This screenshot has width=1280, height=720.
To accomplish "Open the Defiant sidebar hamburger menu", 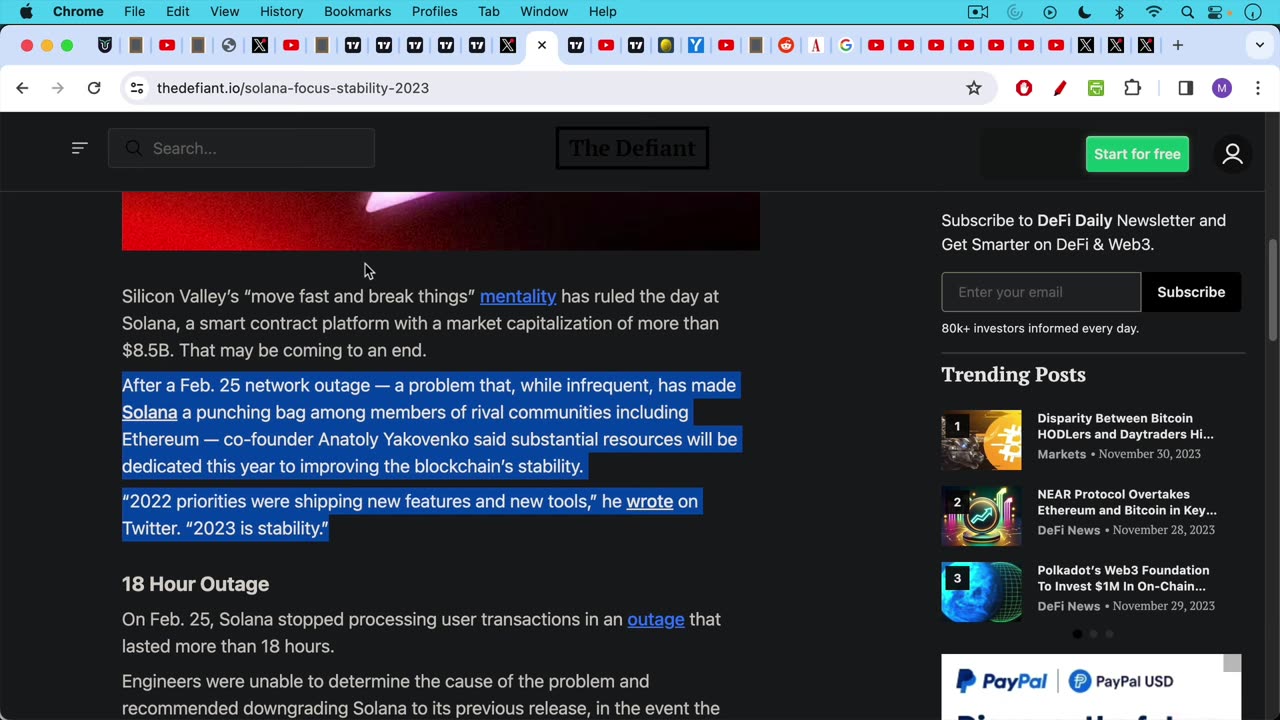I will [x=80, y=148].
